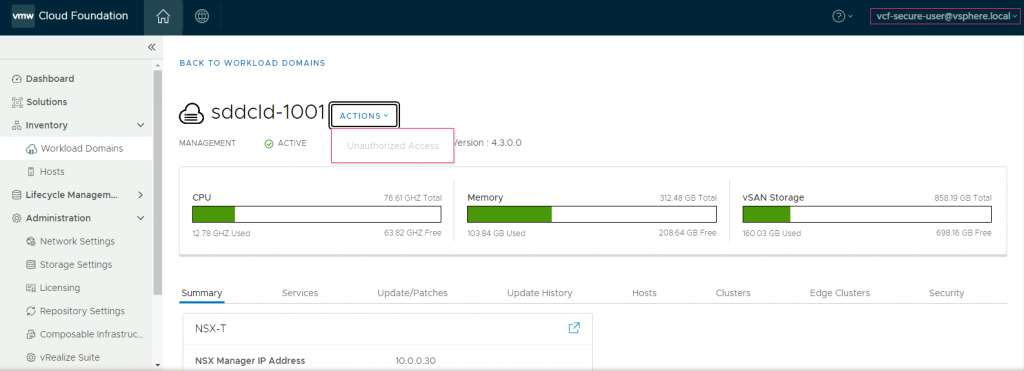
Task: Open the Clusters tab
Action: pos(733,293)
